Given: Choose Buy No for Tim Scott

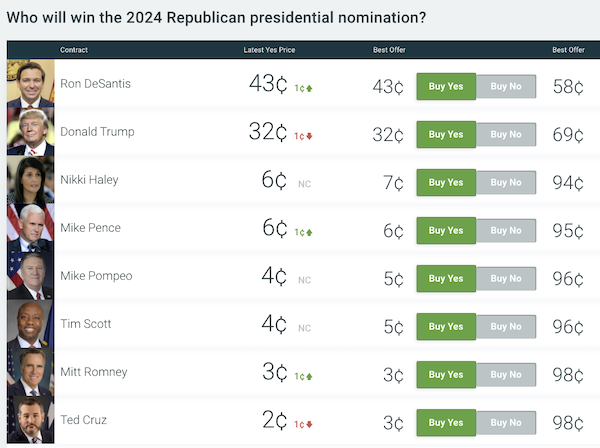Looking at the screenshot, I should click(x=505, y=326).
